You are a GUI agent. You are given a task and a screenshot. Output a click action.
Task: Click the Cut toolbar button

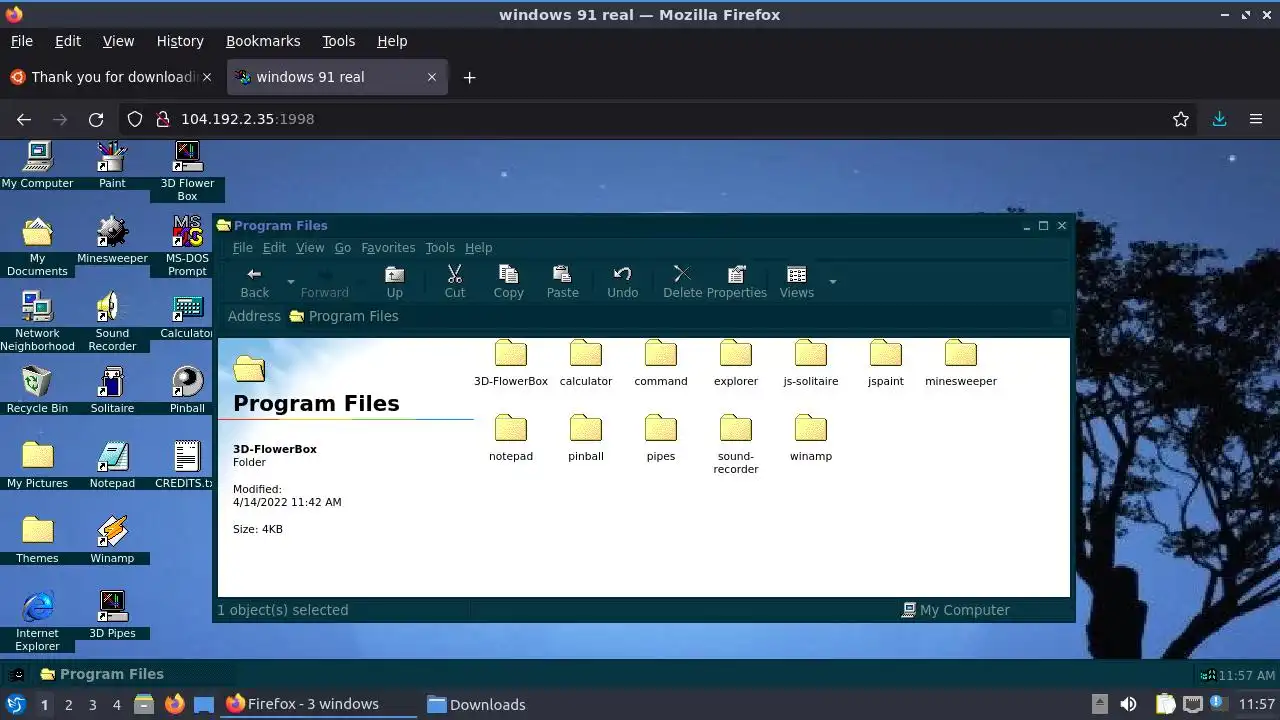pyautogui.click(x=455, y=282)
